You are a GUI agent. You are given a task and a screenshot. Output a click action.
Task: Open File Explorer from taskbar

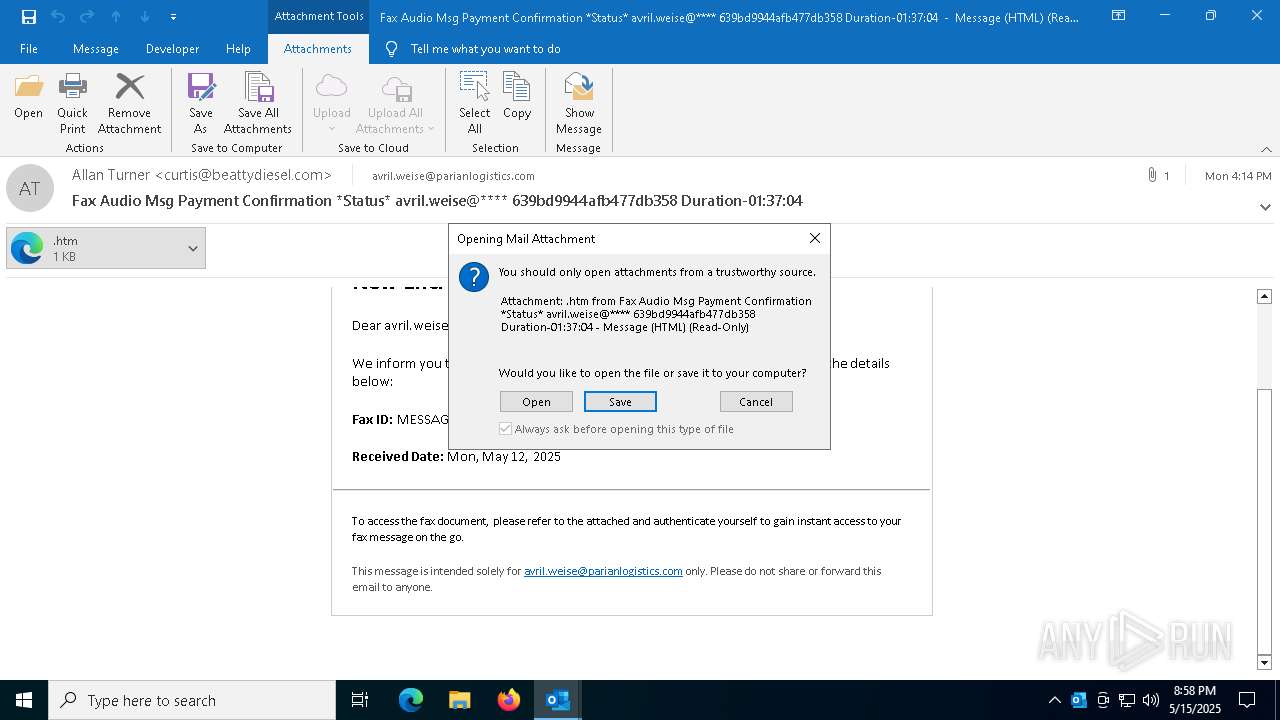coord(459,700)
